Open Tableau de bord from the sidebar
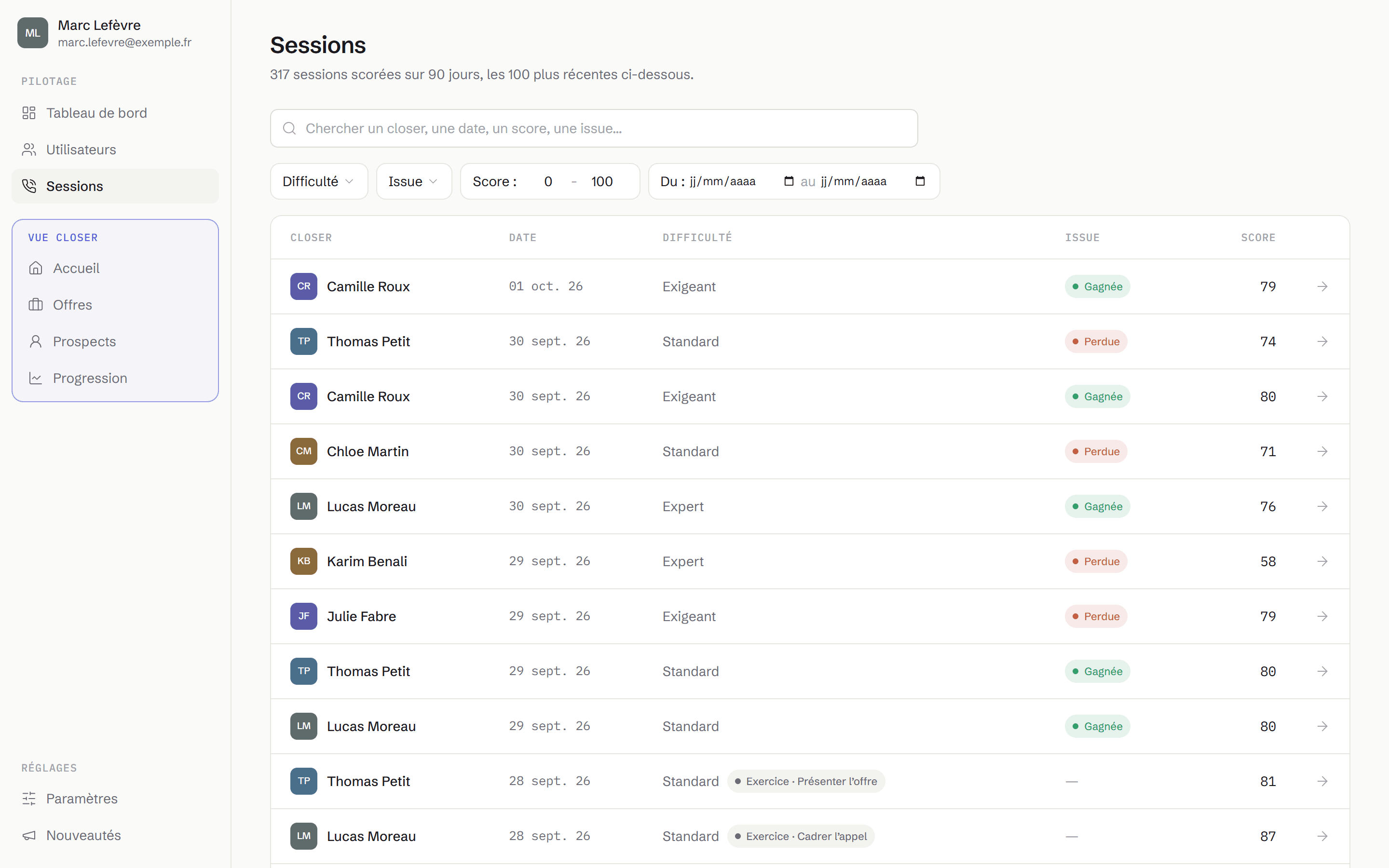1389x868 pixels. click(x=115, y=113)
